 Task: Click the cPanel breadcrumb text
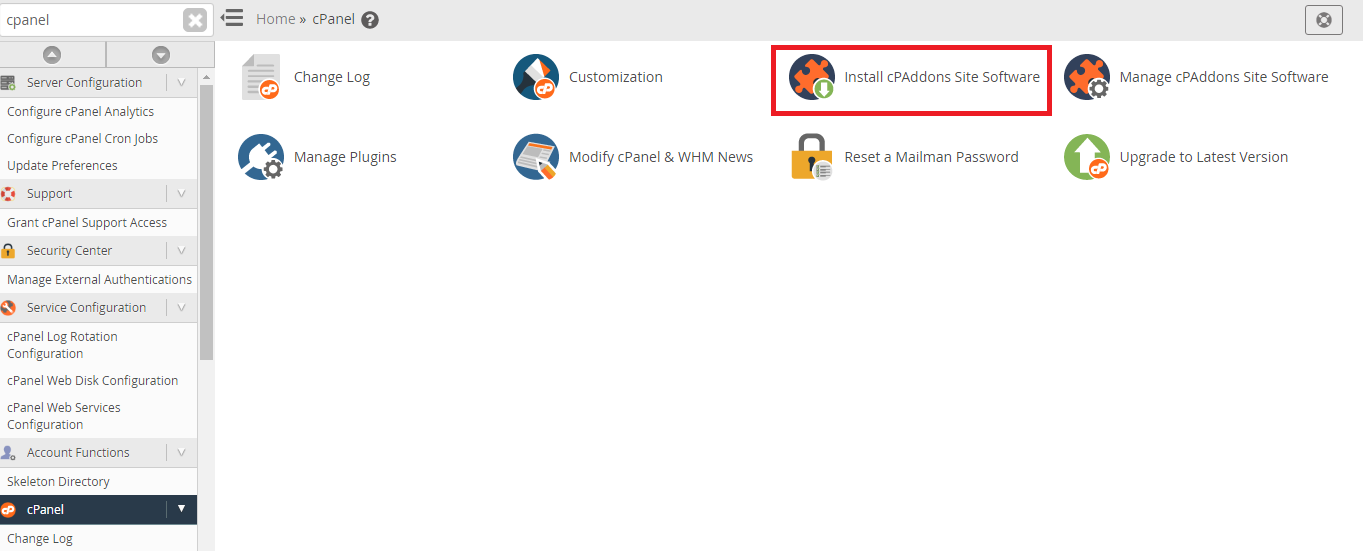[x=333, y=19]
